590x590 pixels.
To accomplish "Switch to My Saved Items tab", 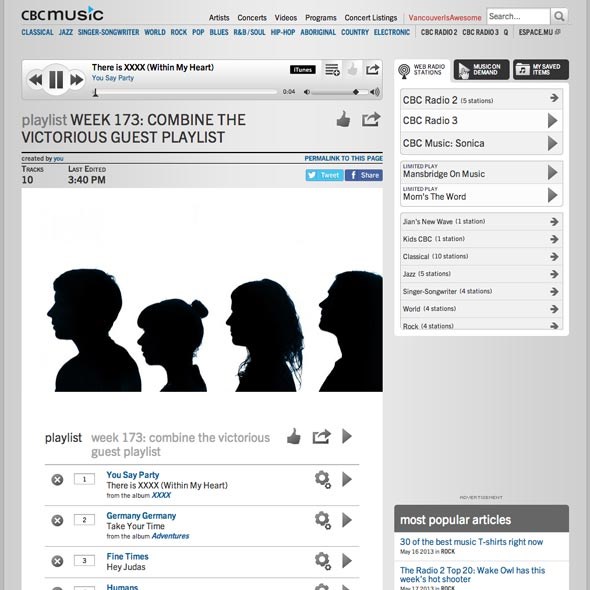I will pyautogui.click(x=541, y=70).
